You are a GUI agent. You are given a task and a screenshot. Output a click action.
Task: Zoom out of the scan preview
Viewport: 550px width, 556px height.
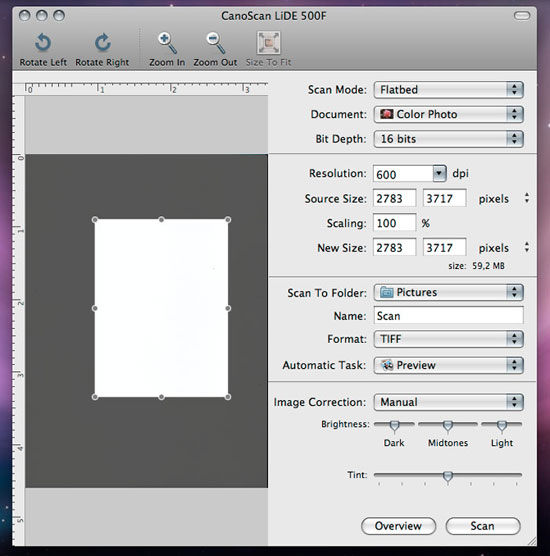coord(215,50)
